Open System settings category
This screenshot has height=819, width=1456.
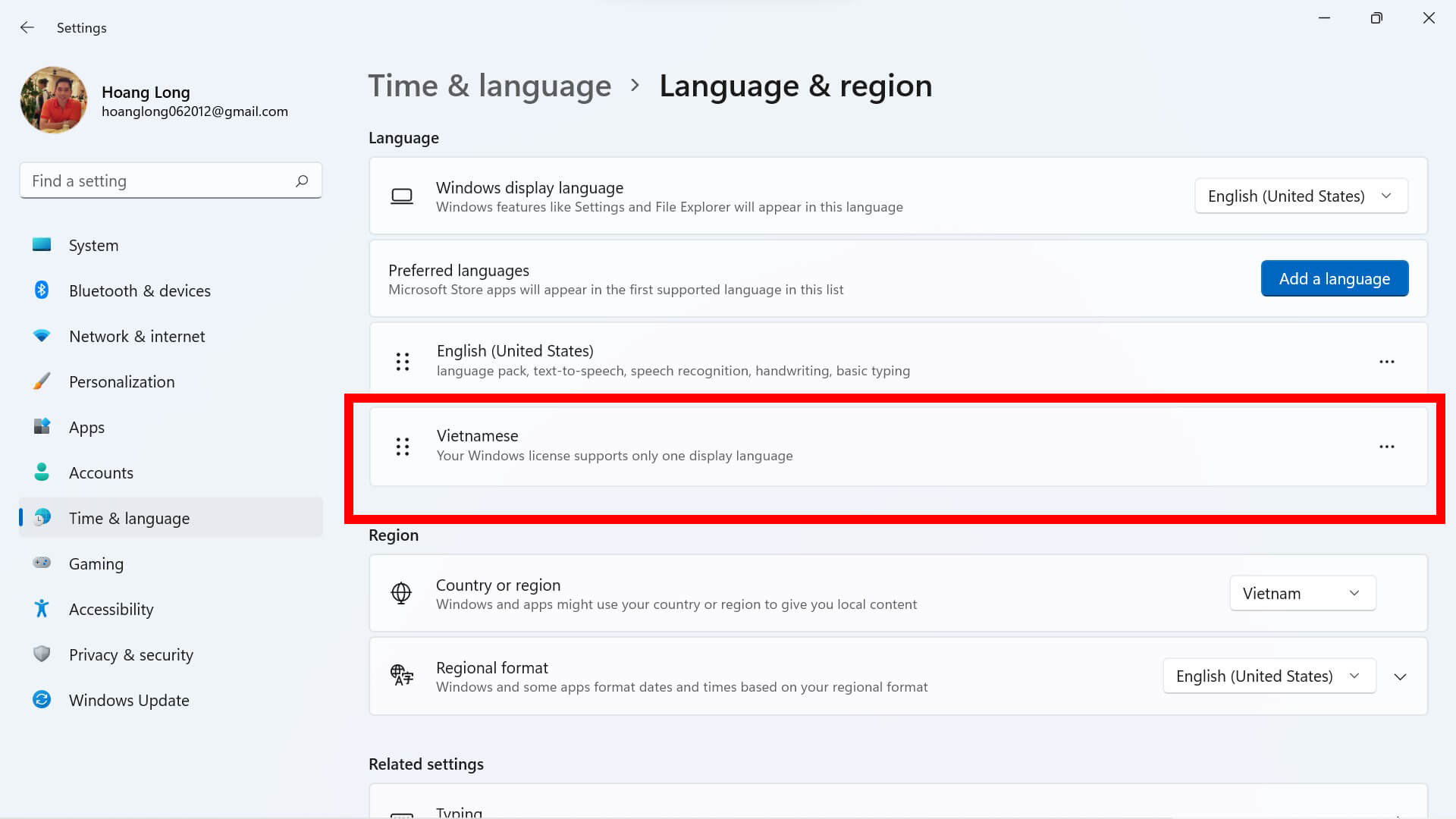[171, 245]
